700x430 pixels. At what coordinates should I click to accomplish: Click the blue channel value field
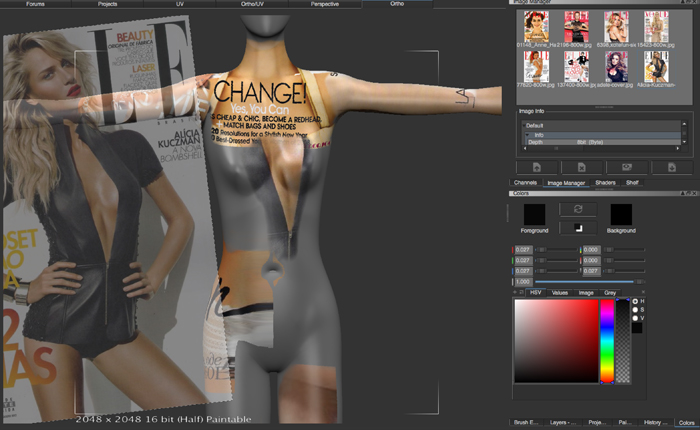point(523,271)
